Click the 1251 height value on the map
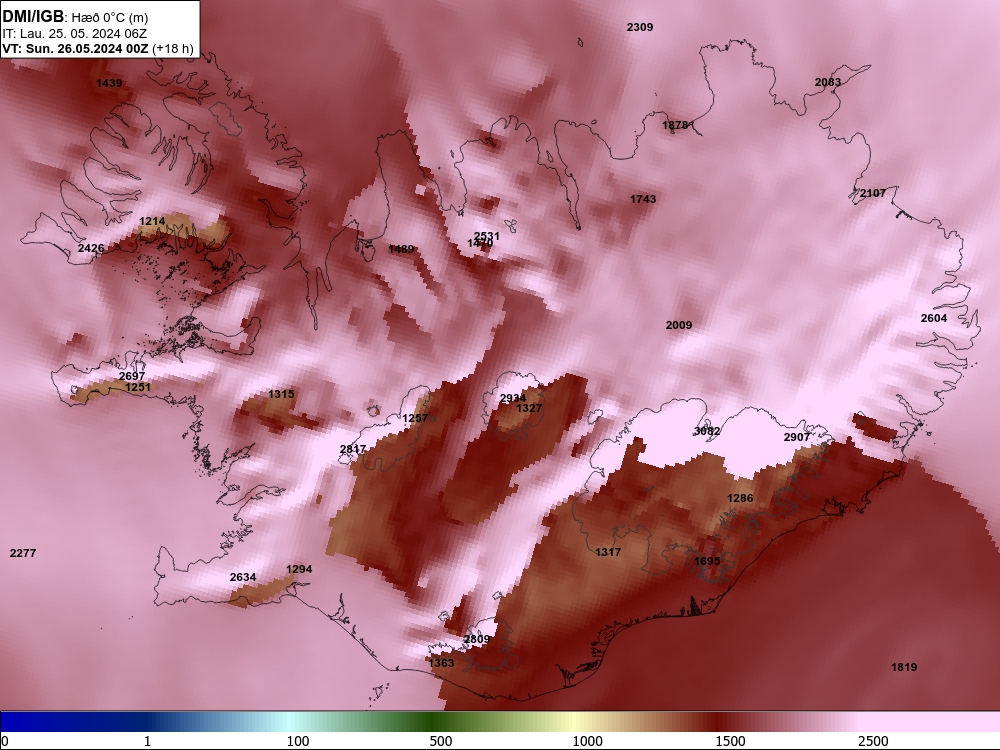Viewport: 1000px width, 750px height. pyautogui.click(x=138, y=387)
